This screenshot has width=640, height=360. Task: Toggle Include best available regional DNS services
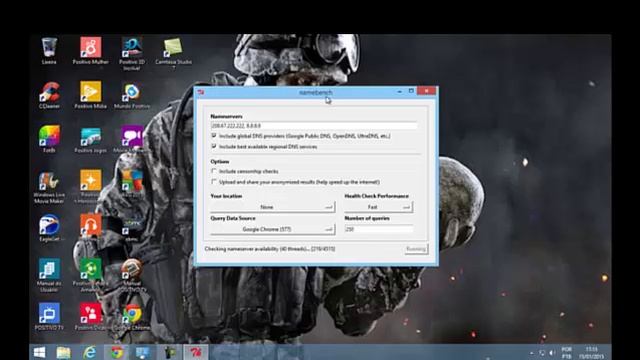(213, 146)
